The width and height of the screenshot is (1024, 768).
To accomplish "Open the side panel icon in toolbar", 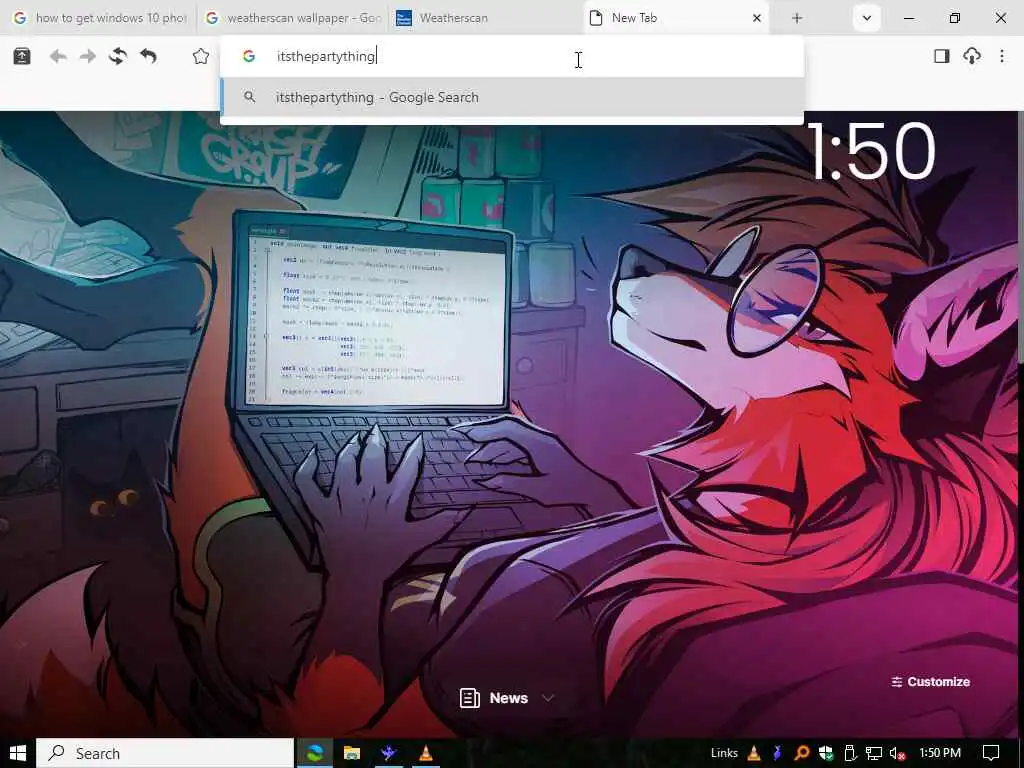I will click(941, 56).
